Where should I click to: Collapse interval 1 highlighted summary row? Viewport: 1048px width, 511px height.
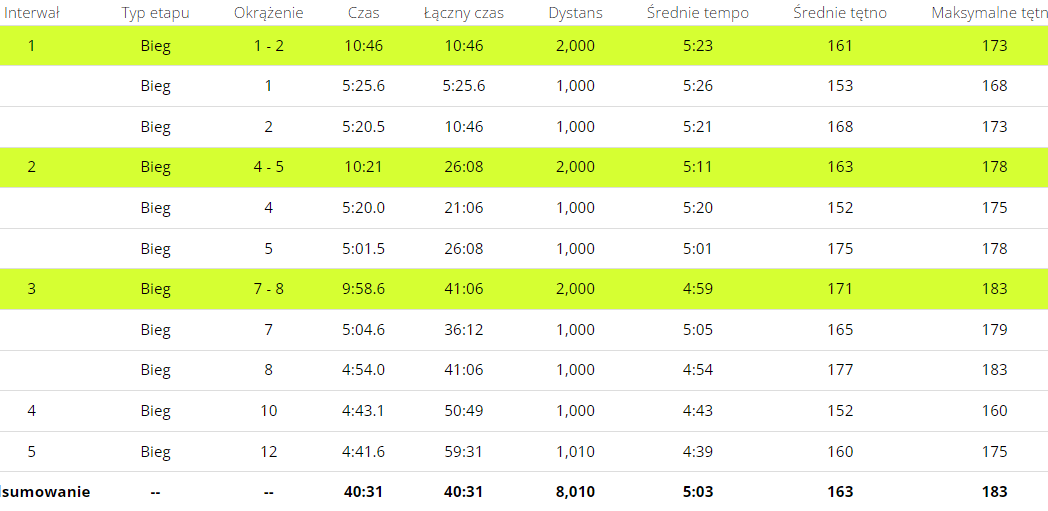coord(524,45)
